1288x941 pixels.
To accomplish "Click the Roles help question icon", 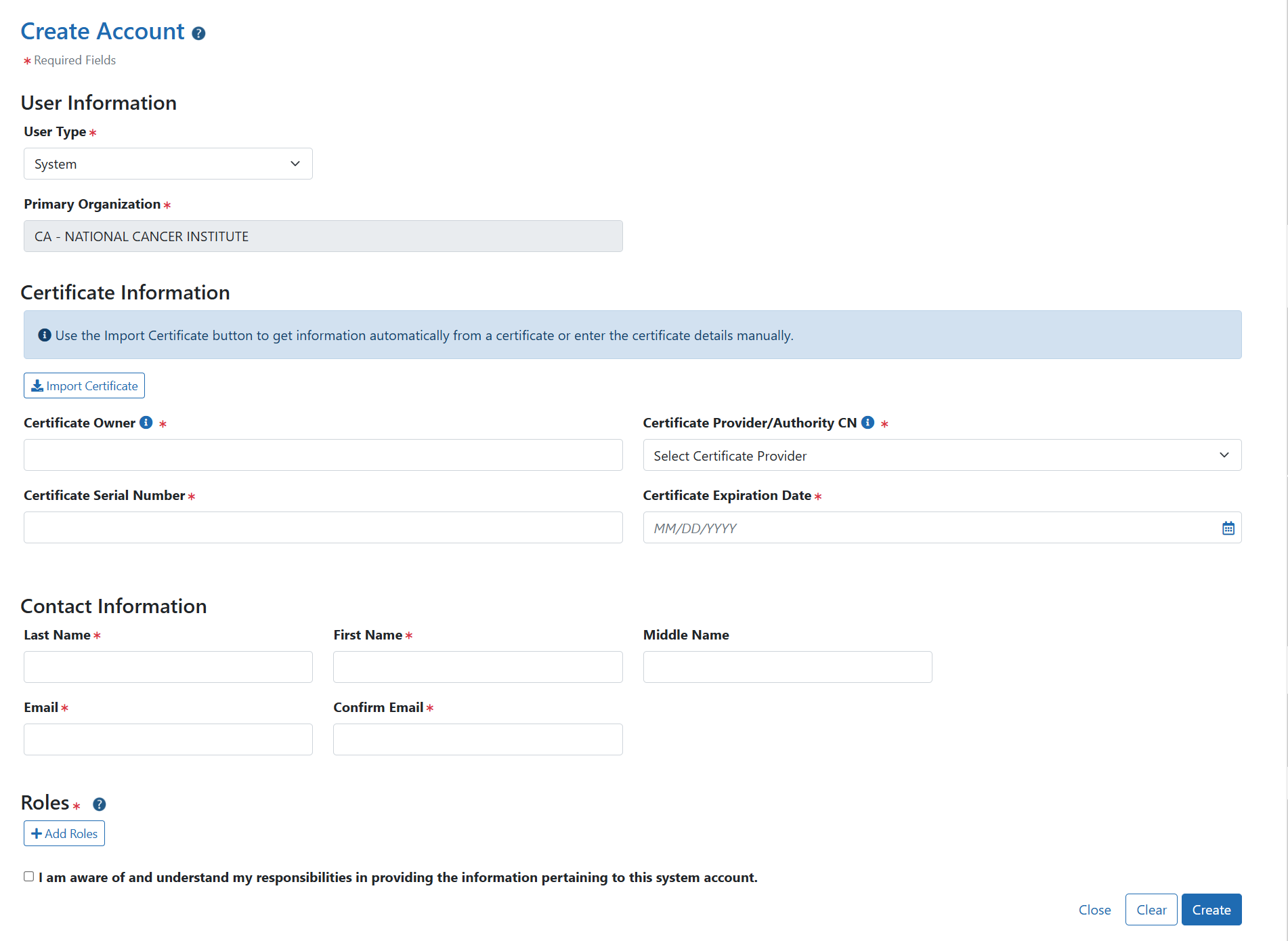I will (x=100, y=804).
